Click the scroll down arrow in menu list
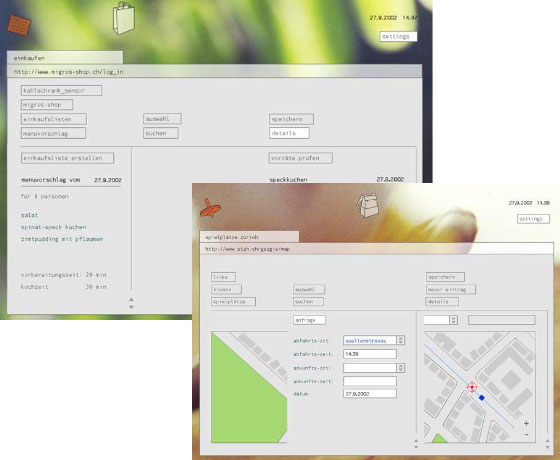 coord(131,307)
